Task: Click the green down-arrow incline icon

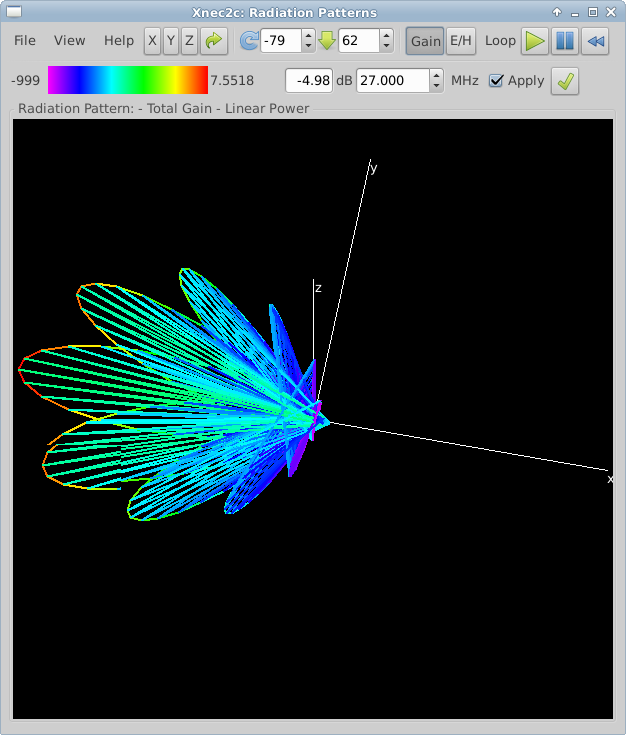Action: coord(327,41)
